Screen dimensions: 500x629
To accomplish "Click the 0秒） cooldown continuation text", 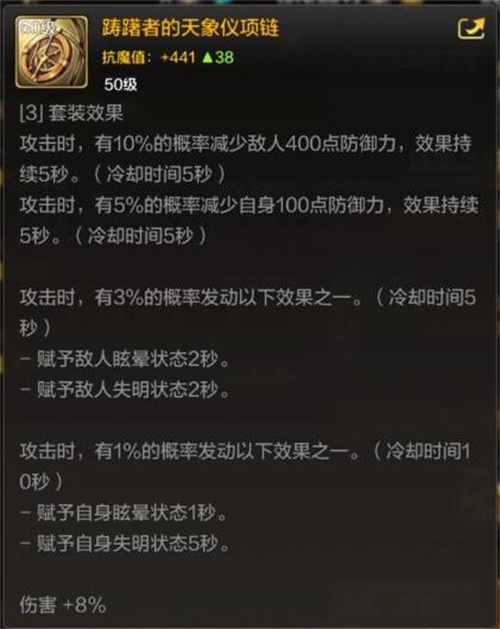I will click(x=41, y=482).
